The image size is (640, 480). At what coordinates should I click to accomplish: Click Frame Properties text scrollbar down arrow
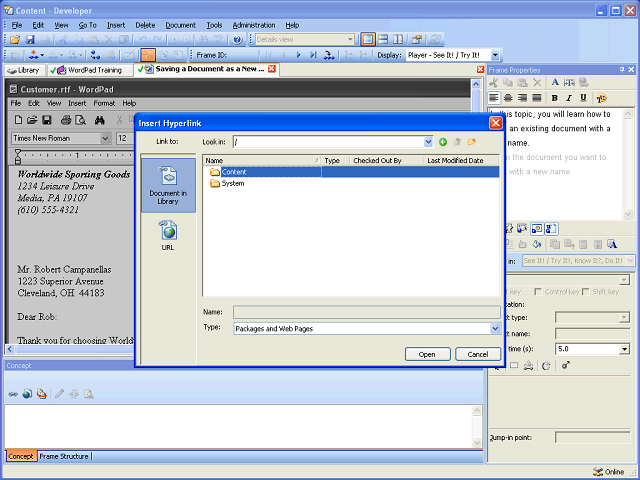point(628,214)
